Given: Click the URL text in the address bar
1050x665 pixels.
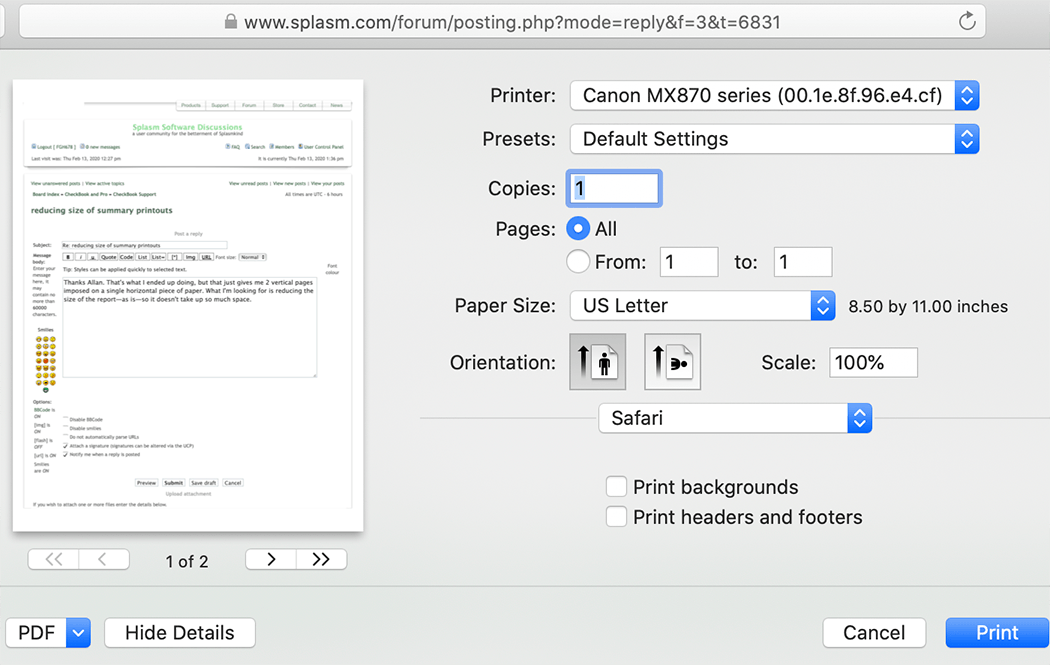Looking at the screenshot, I should 512,22.
